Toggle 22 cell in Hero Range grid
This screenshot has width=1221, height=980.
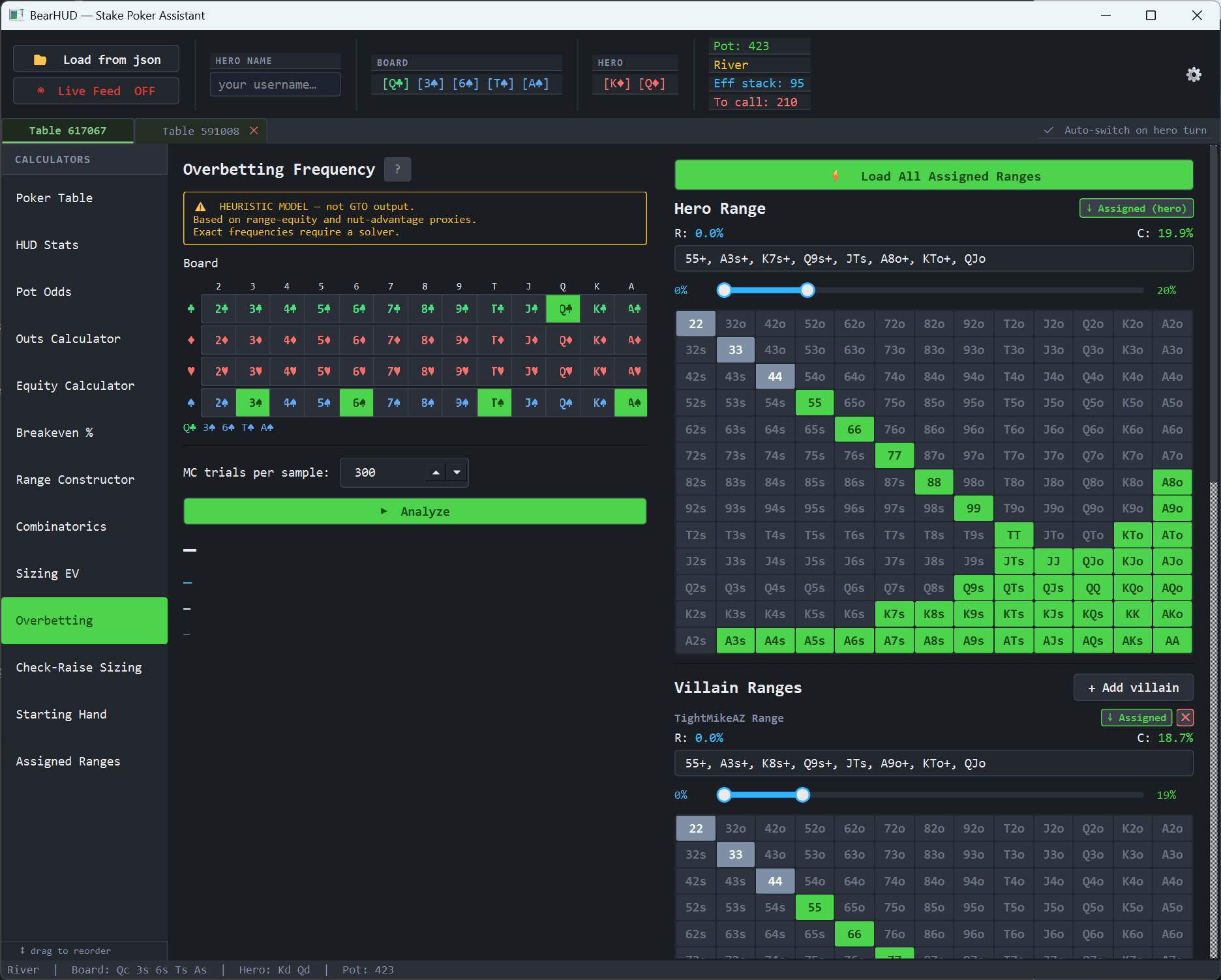click(x=696, y=323)
